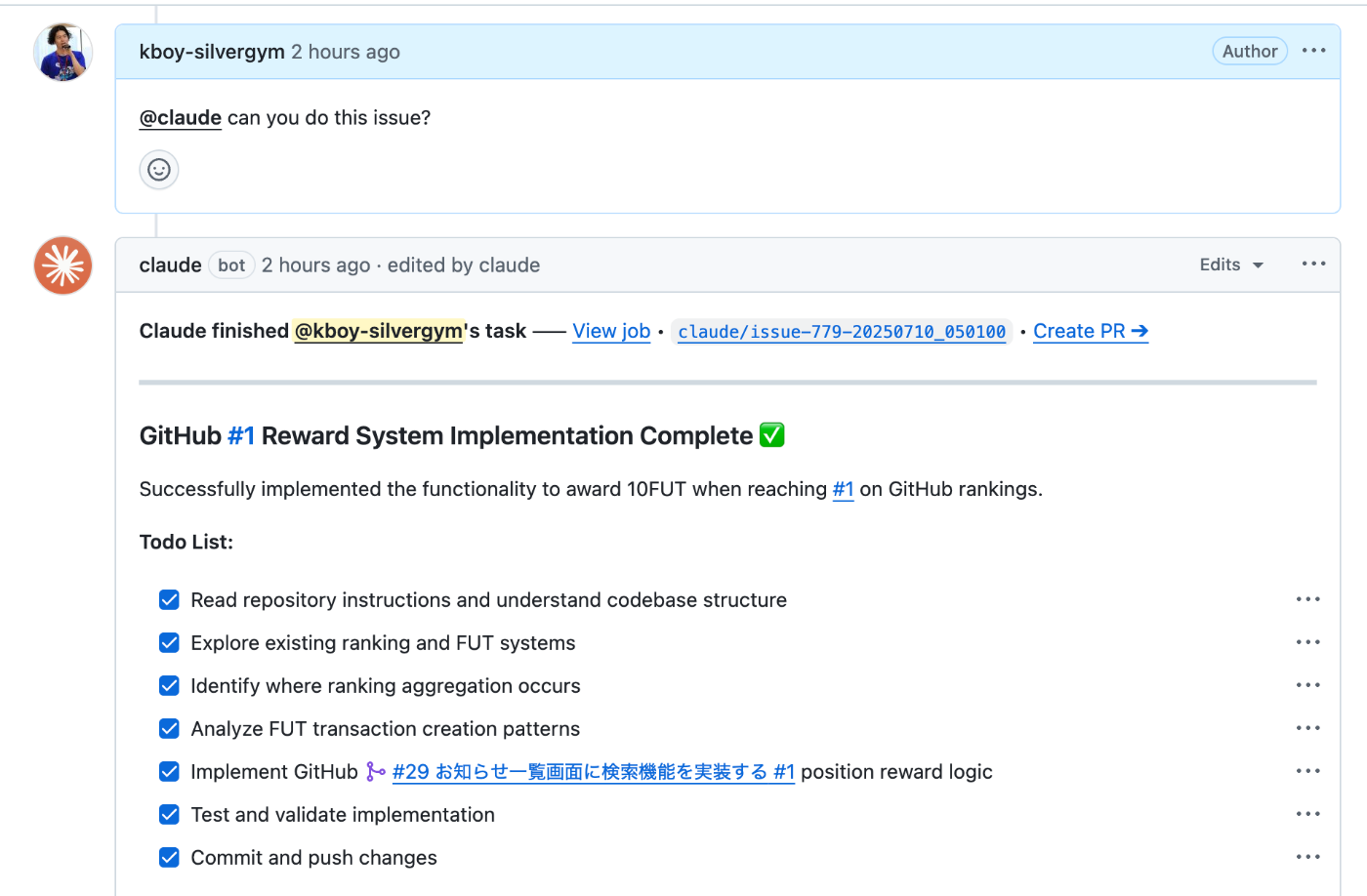Expand the Edits history dropdown

[x=1231, y=265]
